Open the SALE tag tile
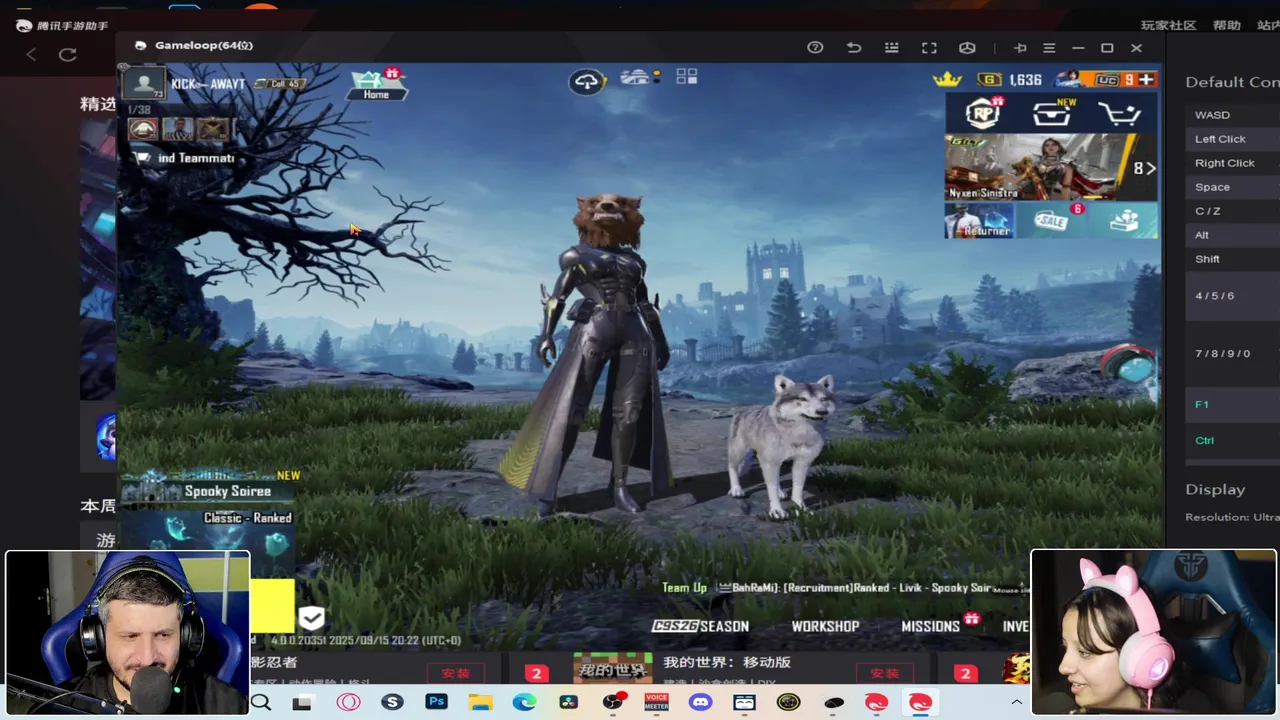The image size is (1280, 720). point(1052,220)
